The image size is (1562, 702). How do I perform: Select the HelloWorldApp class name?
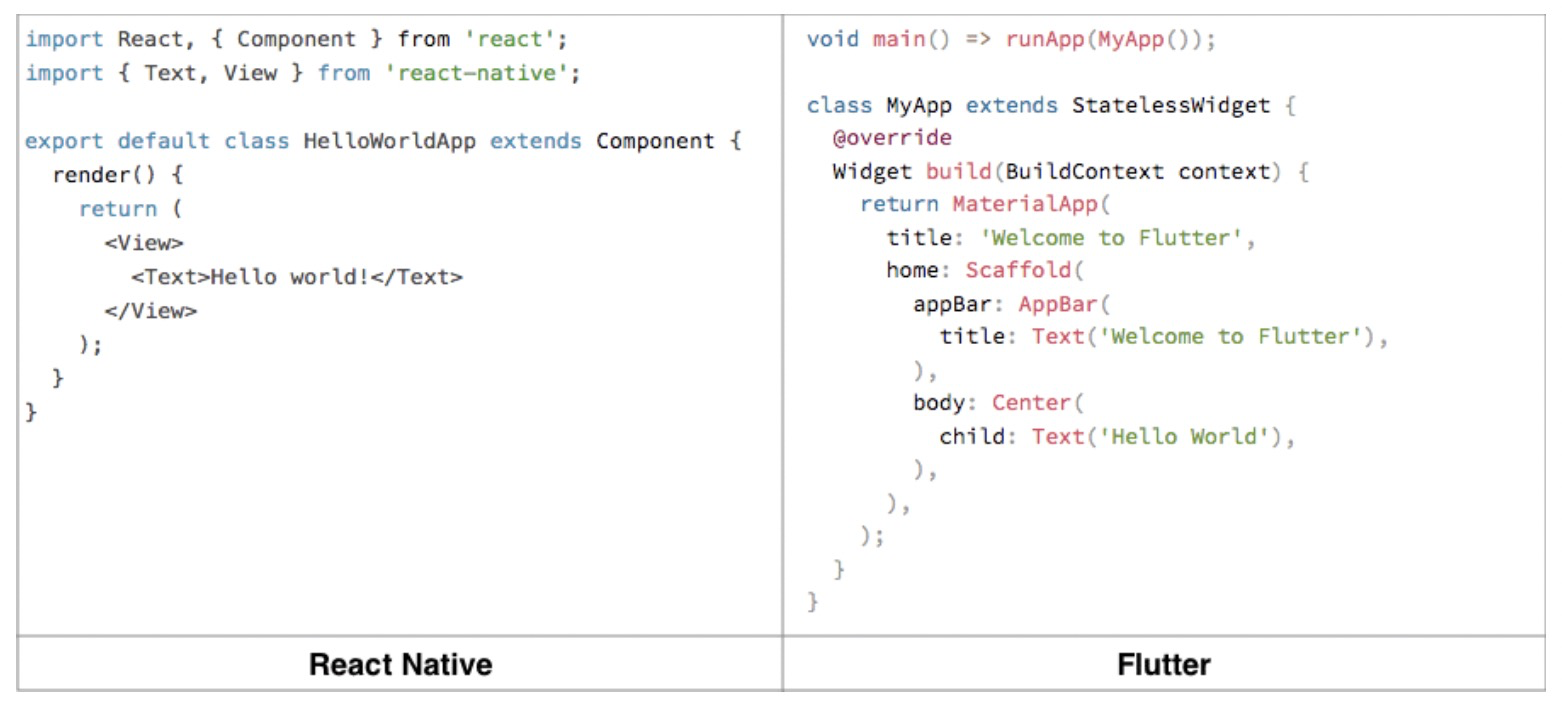pos(390,141)
